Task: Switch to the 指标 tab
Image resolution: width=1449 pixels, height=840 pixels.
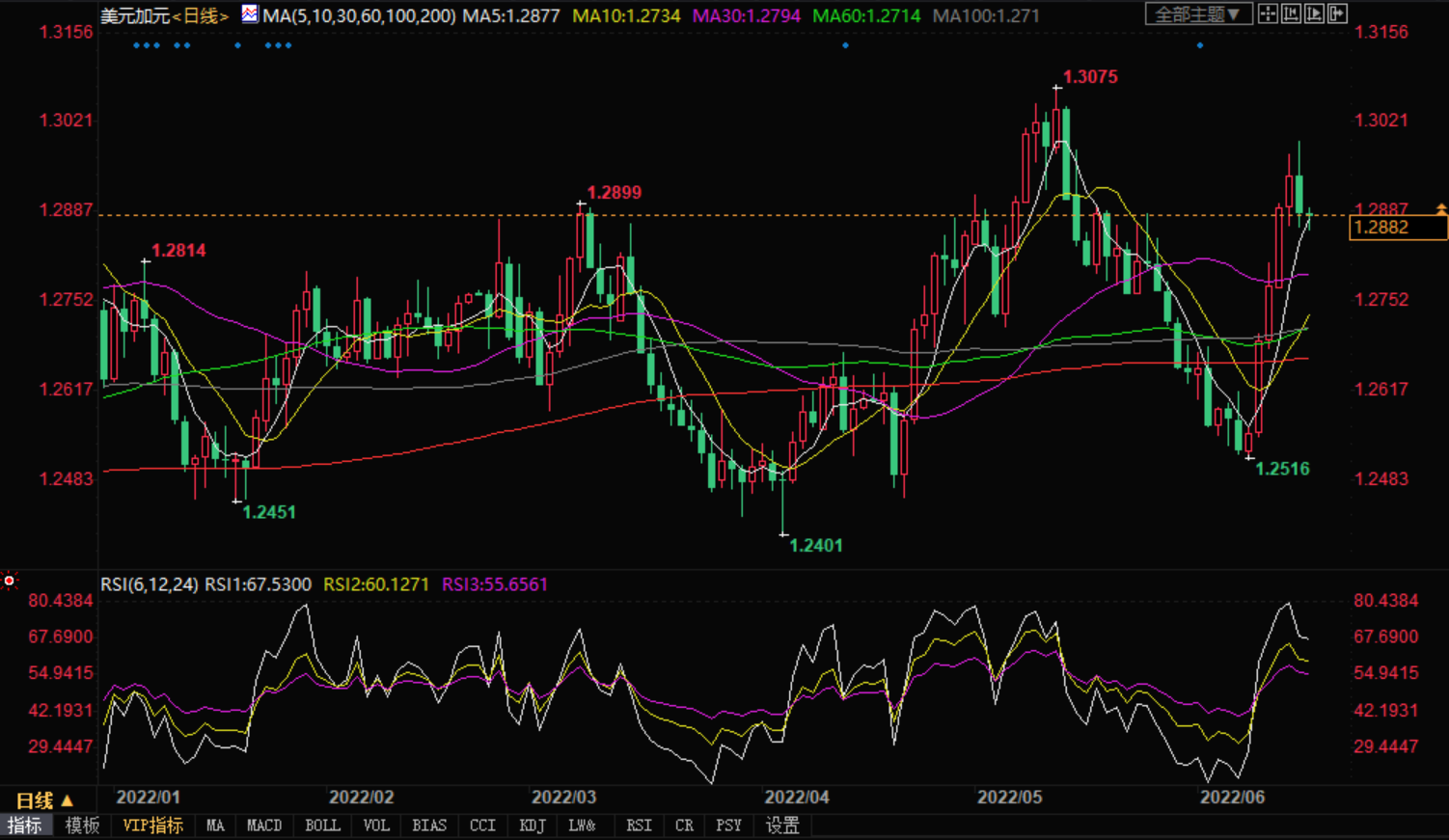Action: 25,826
